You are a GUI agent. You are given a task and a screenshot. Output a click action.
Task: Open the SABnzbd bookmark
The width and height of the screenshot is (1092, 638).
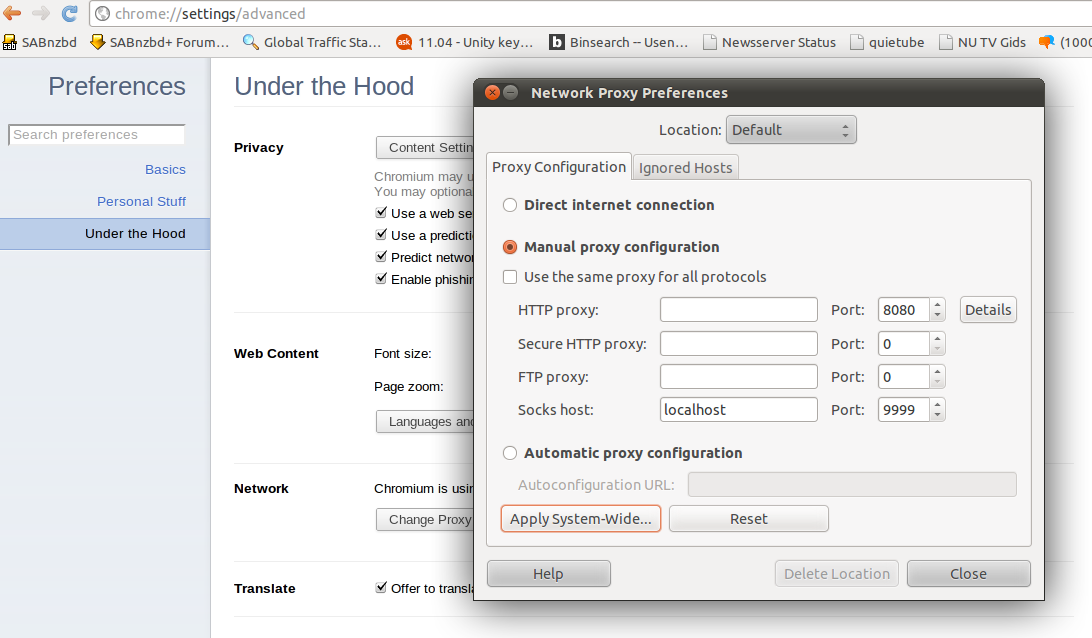[x=40, y=42]
